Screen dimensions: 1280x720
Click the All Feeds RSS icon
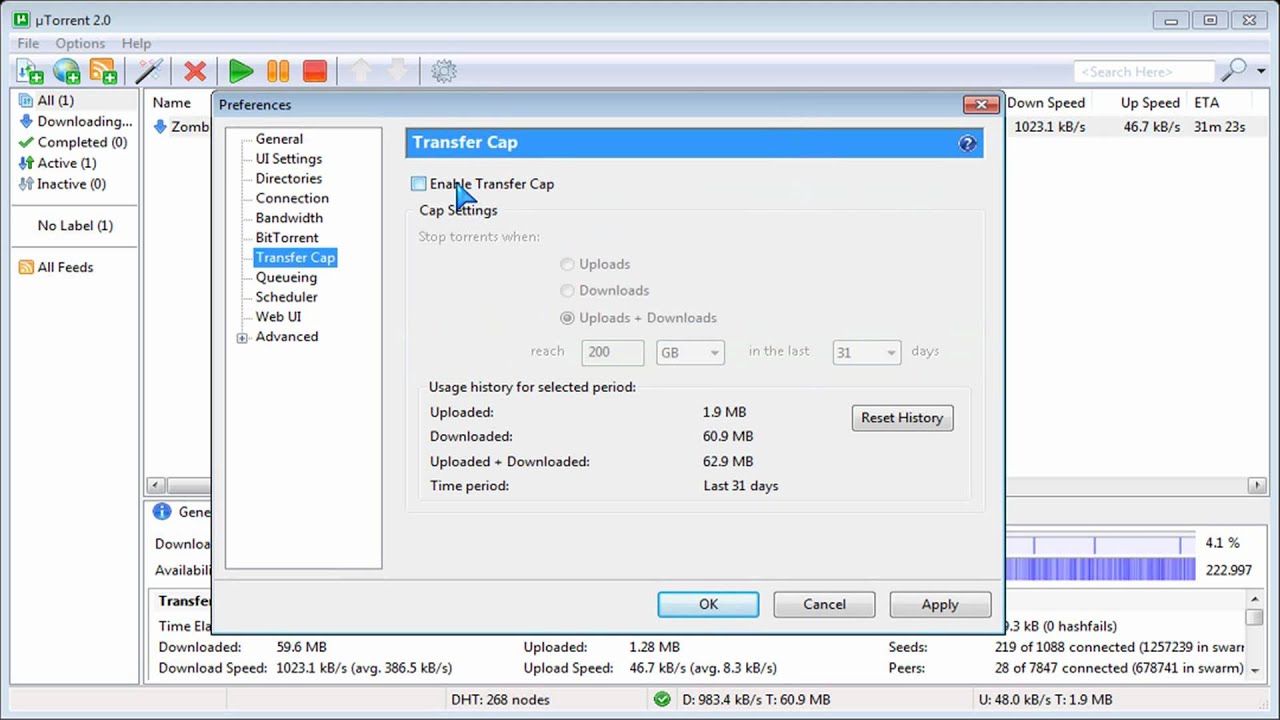(x=26, y=267)
